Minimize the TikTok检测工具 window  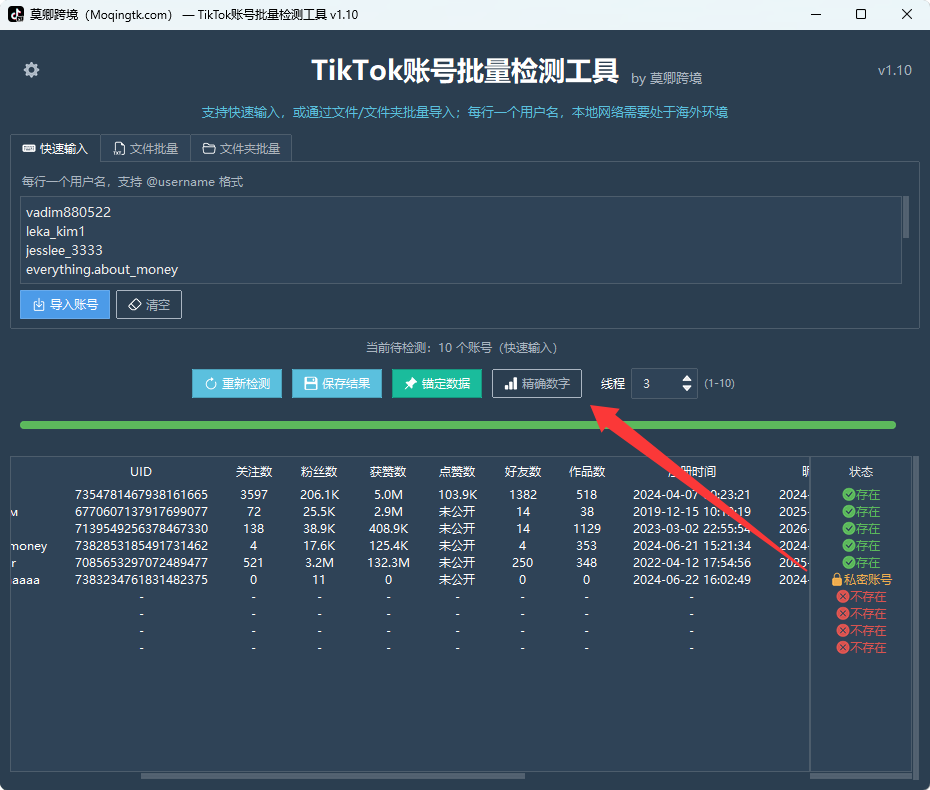(816, 14)
